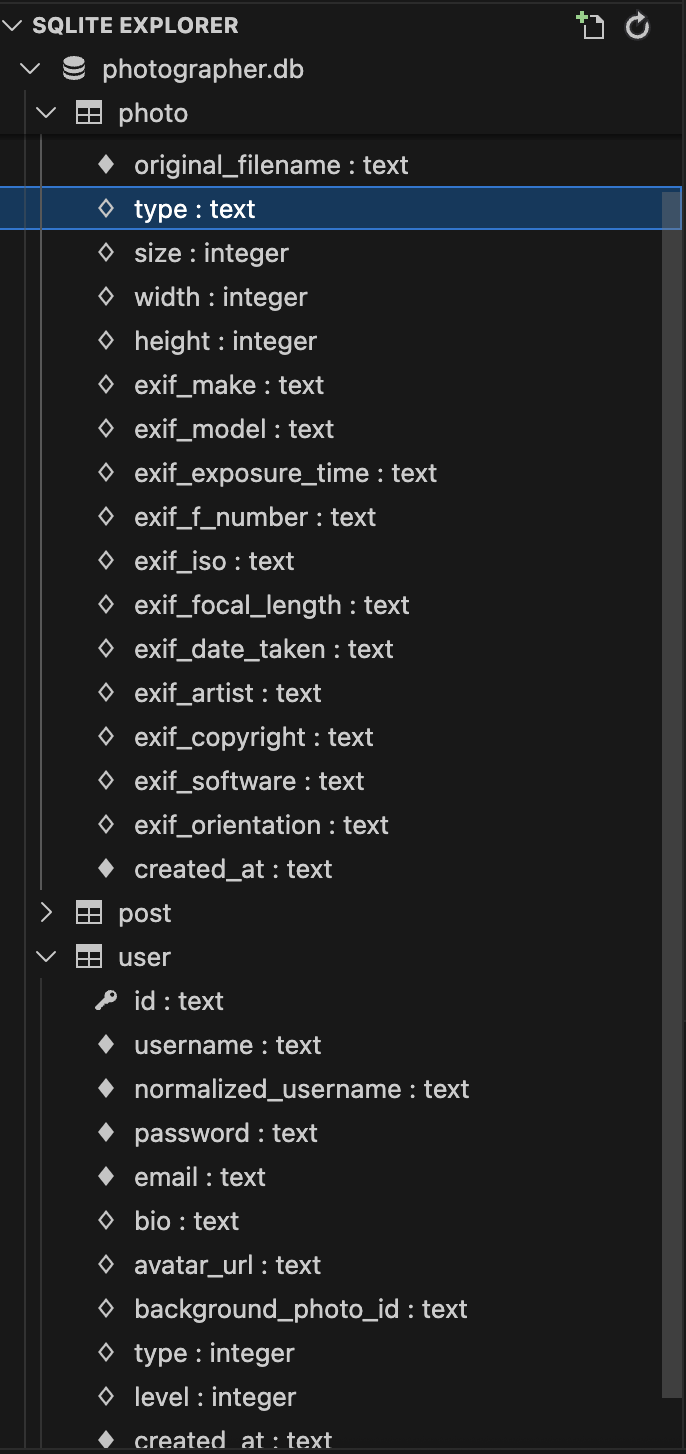Click the photo table icon

click(x=89, y=113)
